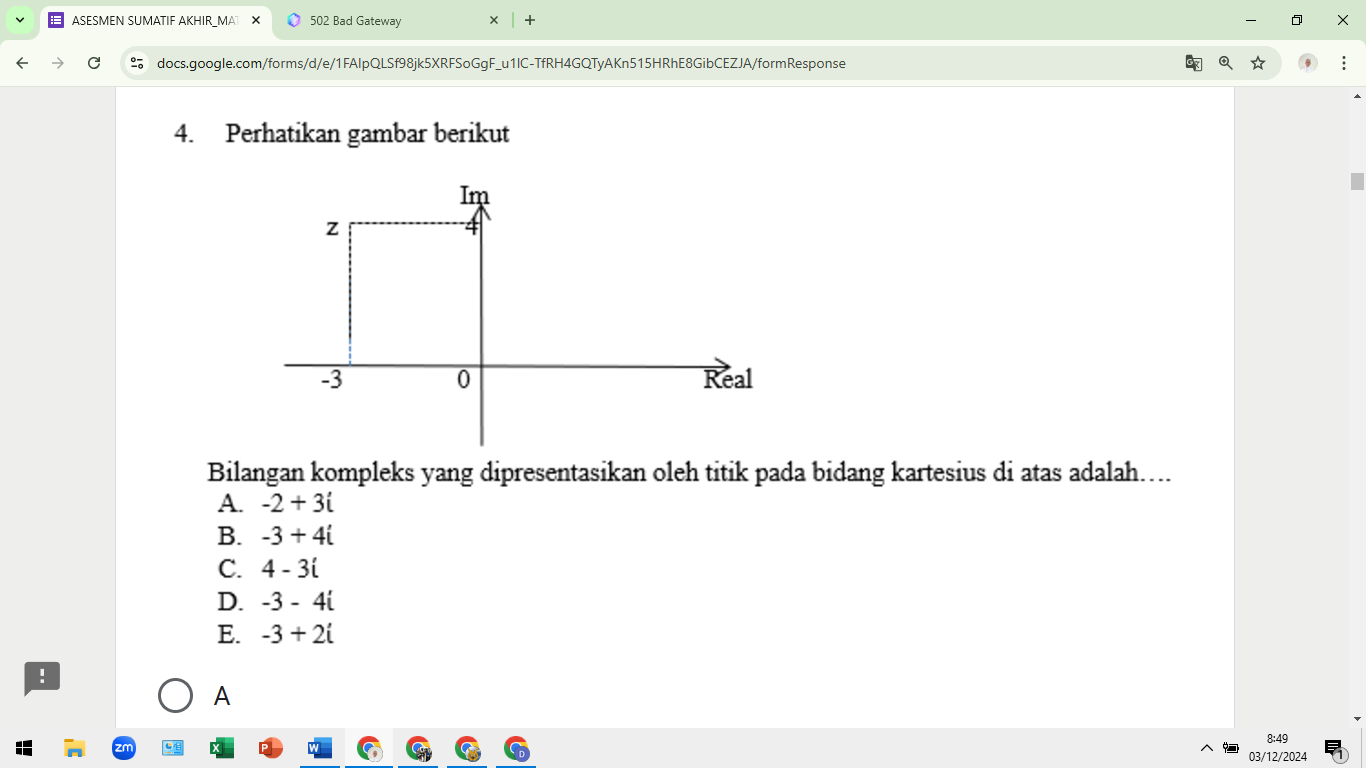Close the 502 Bad Gateway tab
Screen dimensions: 1366x768
point(494,20)
